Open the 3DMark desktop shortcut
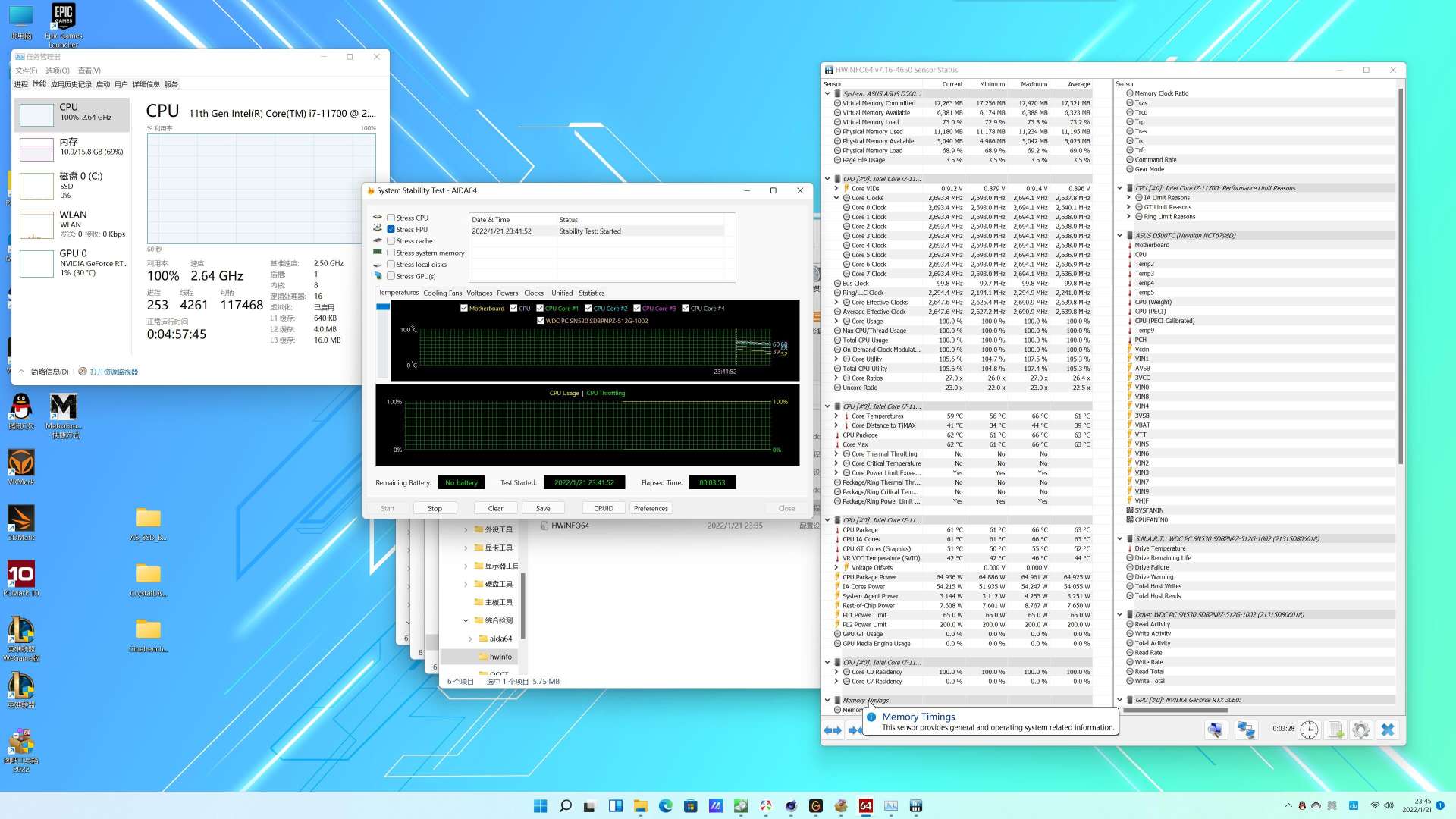The width and height of the screenshot is (1456, 819). coord(21,519)
